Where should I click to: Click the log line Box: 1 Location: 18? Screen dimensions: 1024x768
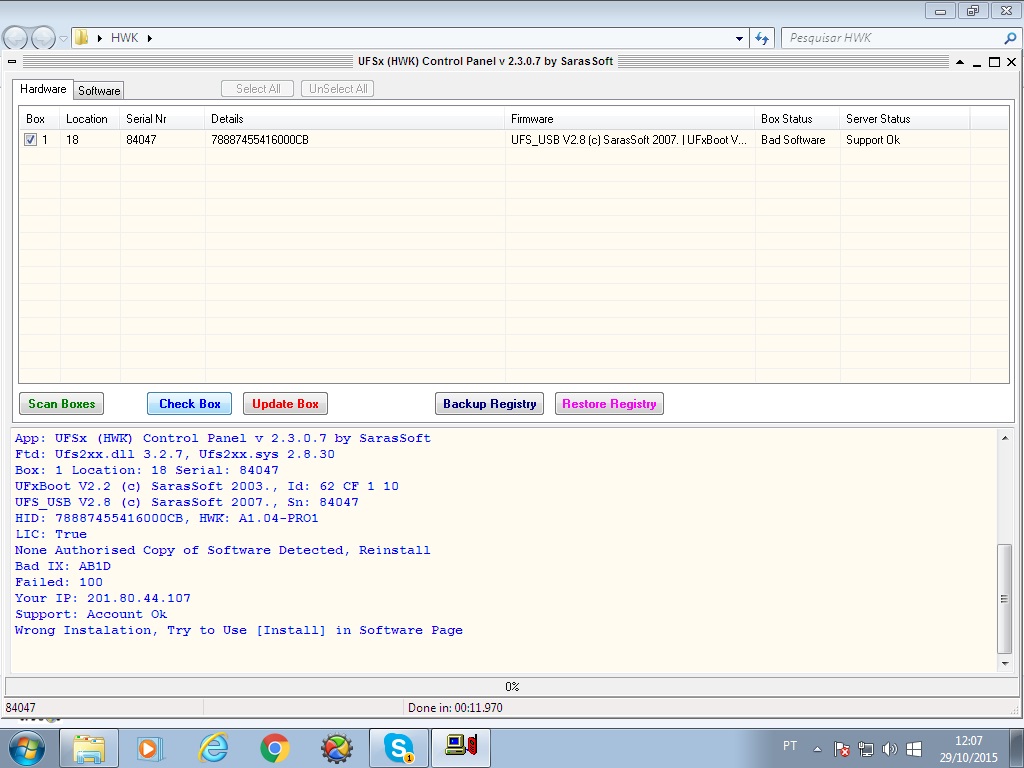(x=147, y=470)
